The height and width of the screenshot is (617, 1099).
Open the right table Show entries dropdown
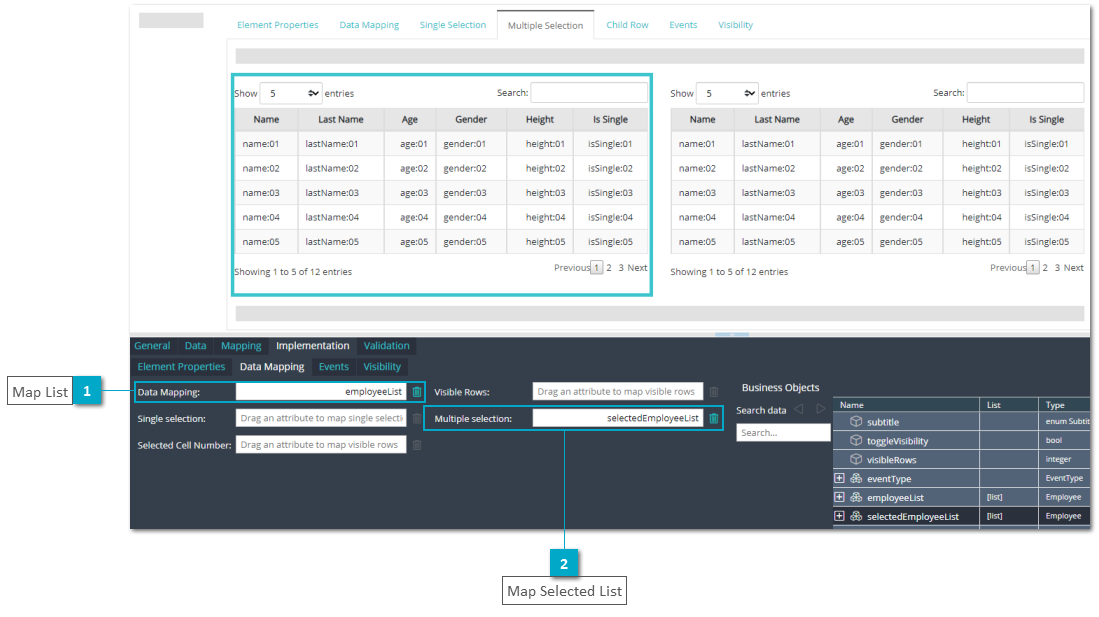(727, 93)
